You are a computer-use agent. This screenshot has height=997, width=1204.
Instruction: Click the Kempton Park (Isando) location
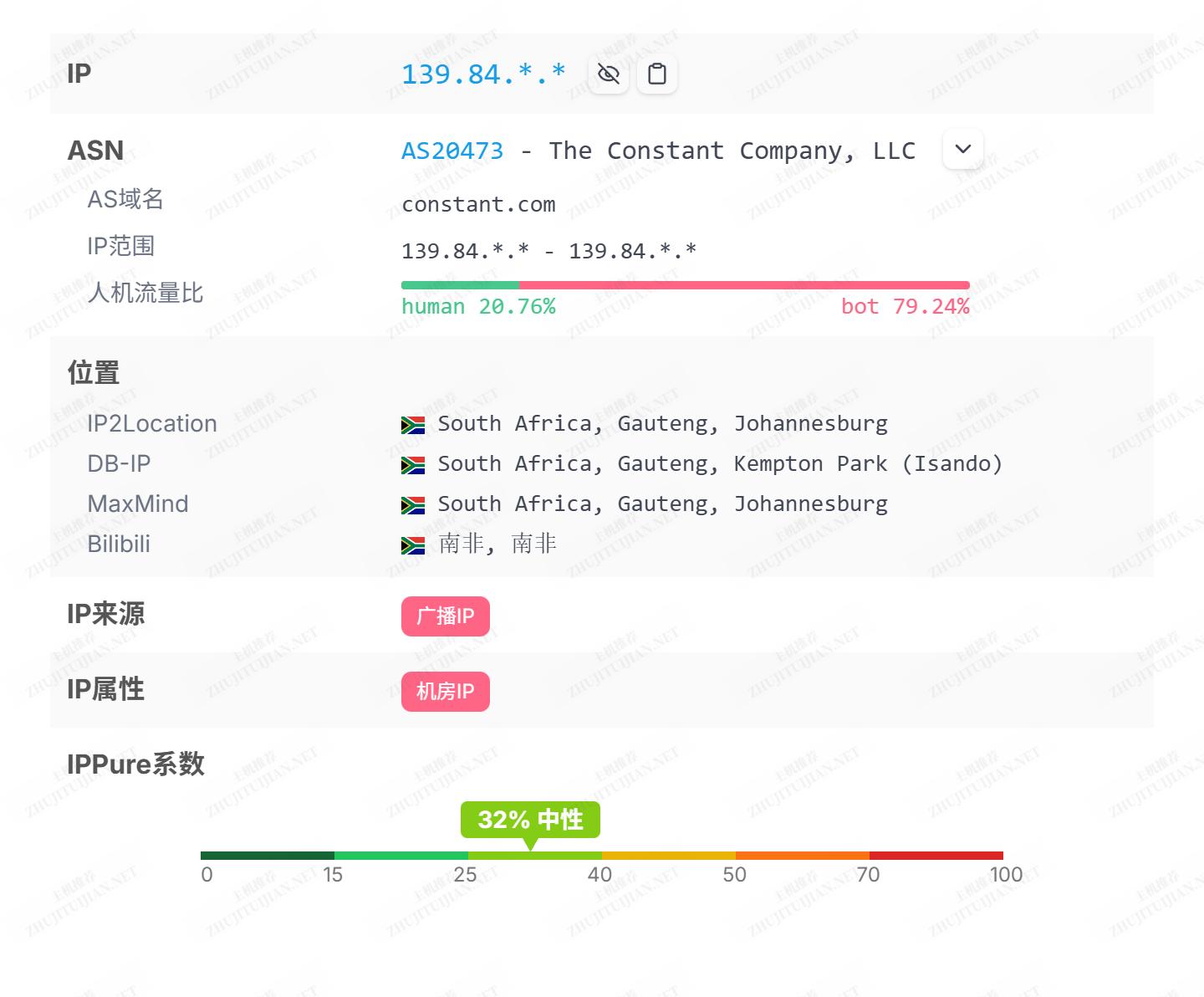(x=867, y=464)
